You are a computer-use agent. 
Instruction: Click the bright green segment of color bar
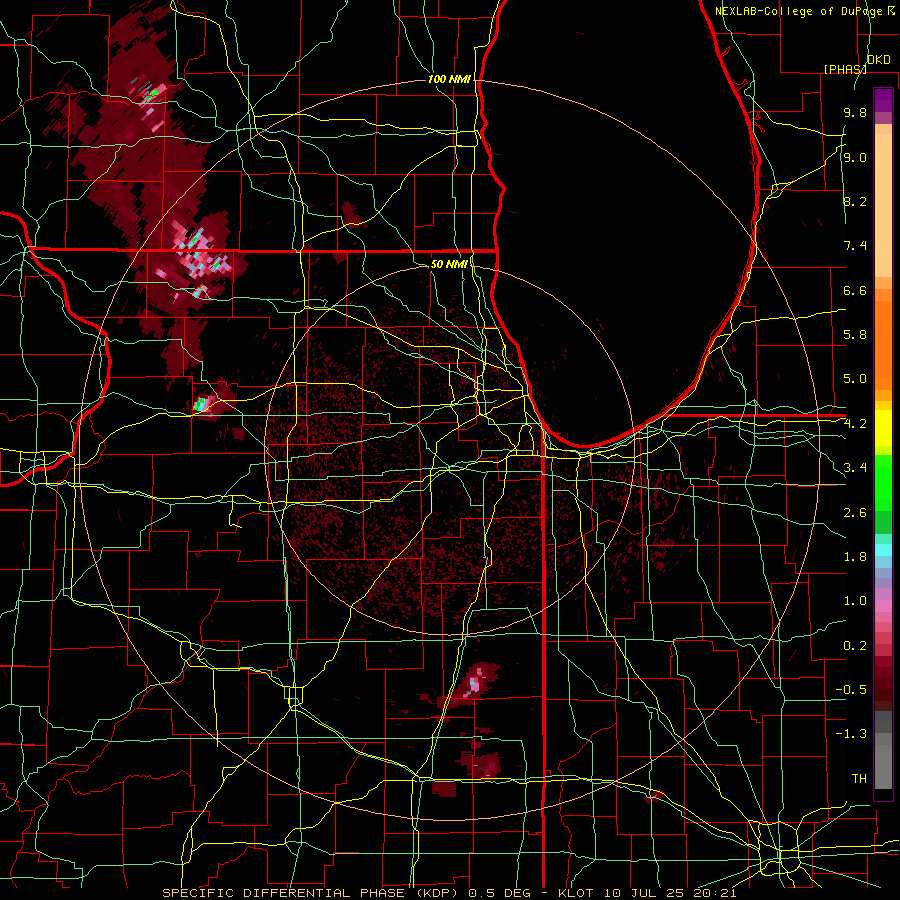[x=883, y=483]
